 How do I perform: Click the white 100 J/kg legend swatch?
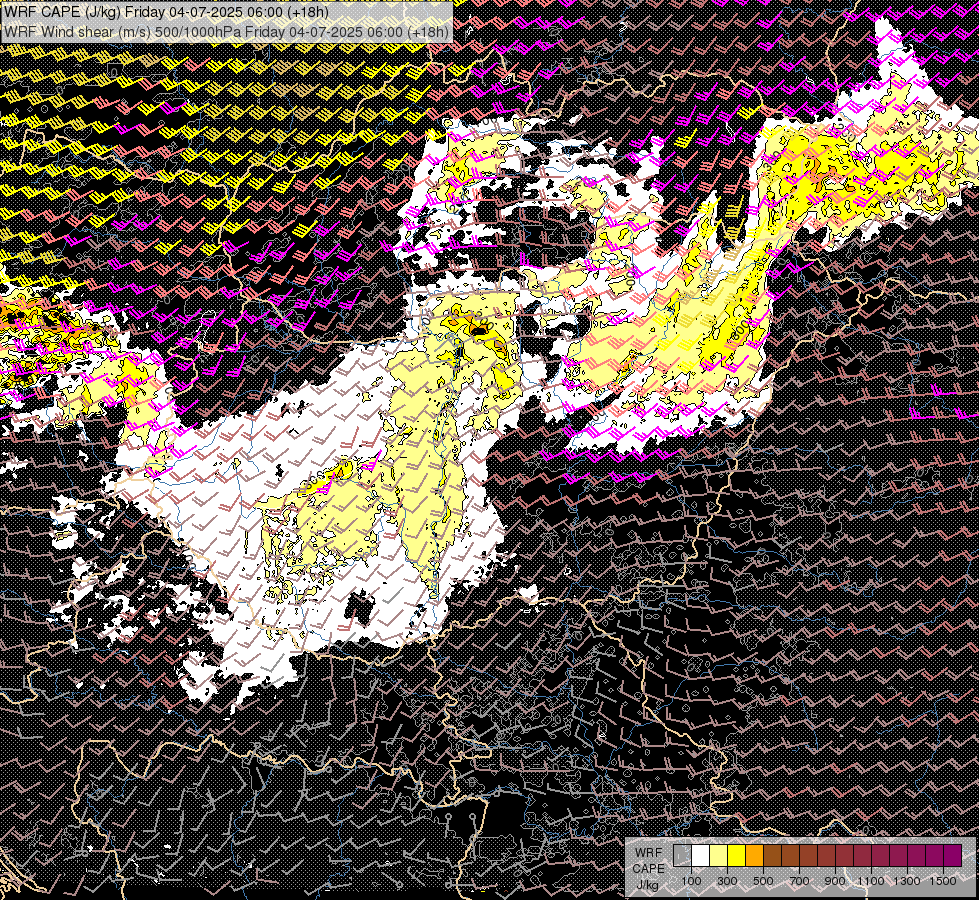click(x=701, y=855)
